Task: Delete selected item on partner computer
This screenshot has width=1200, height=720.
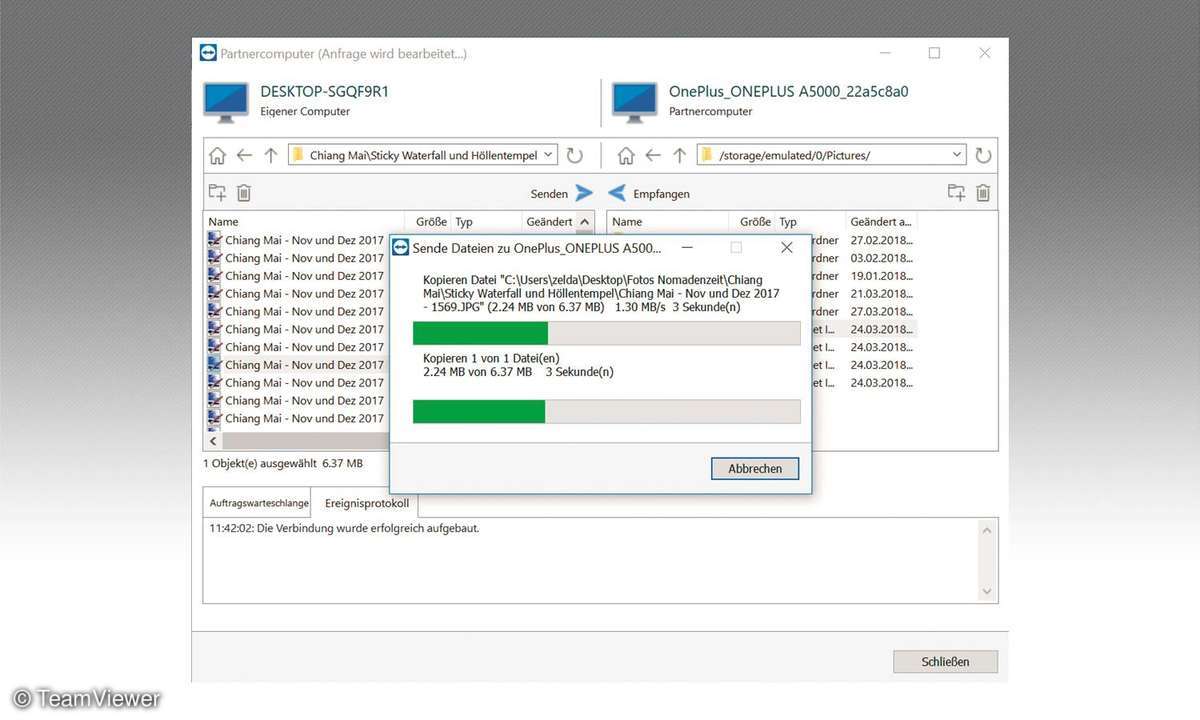Action: (983, 193)
